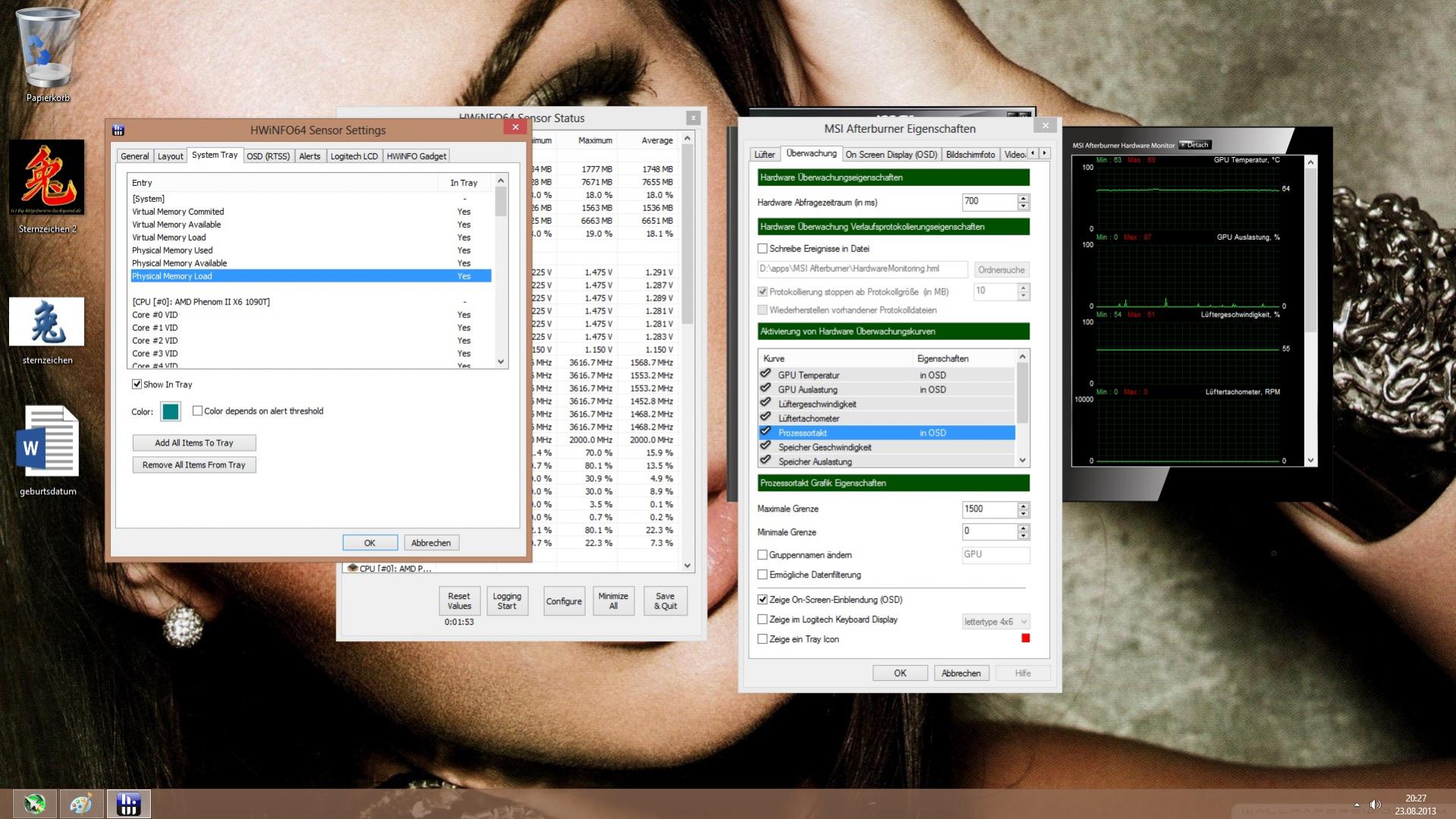Click Remove All Items From Tray
The image size is (1456, 819).
coord(194,465)
